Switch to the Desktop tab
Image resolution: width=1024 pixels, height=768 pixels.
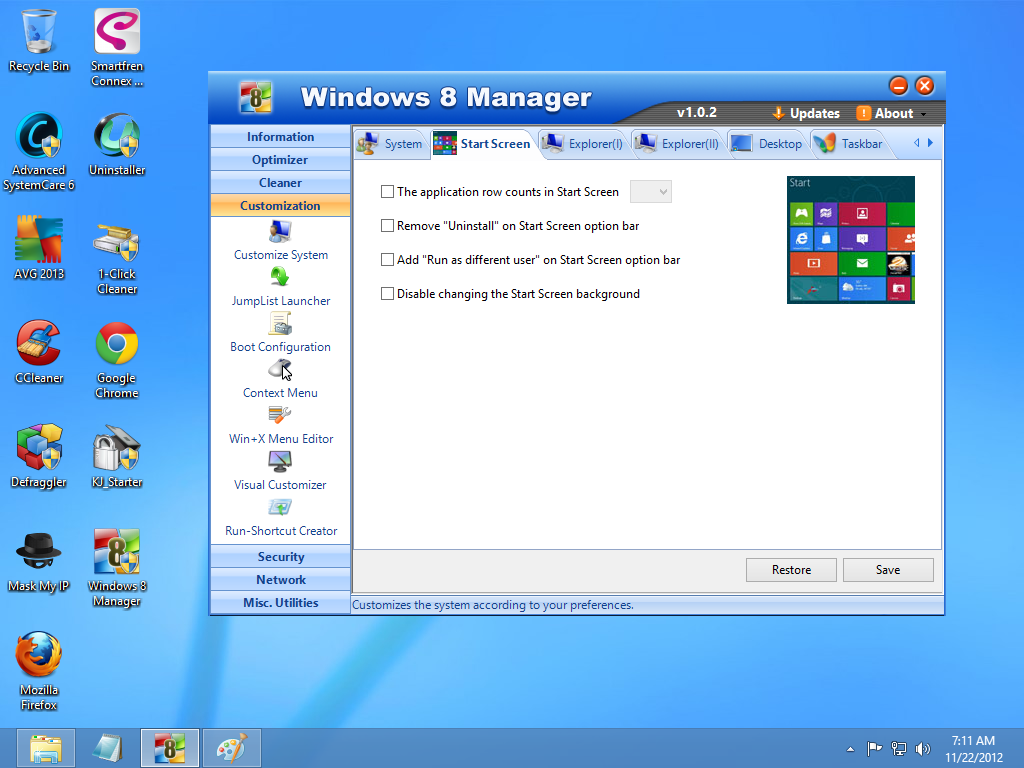[767, 144]
